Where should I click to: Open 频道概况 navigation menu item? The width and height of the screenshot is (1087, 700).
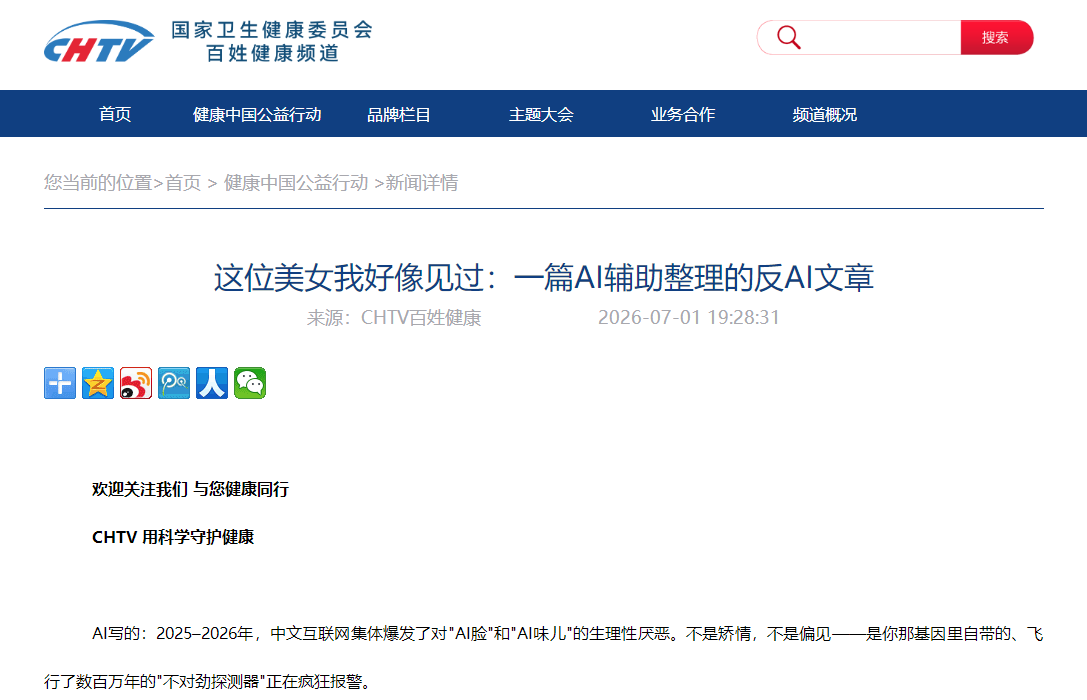coord(825,114)
